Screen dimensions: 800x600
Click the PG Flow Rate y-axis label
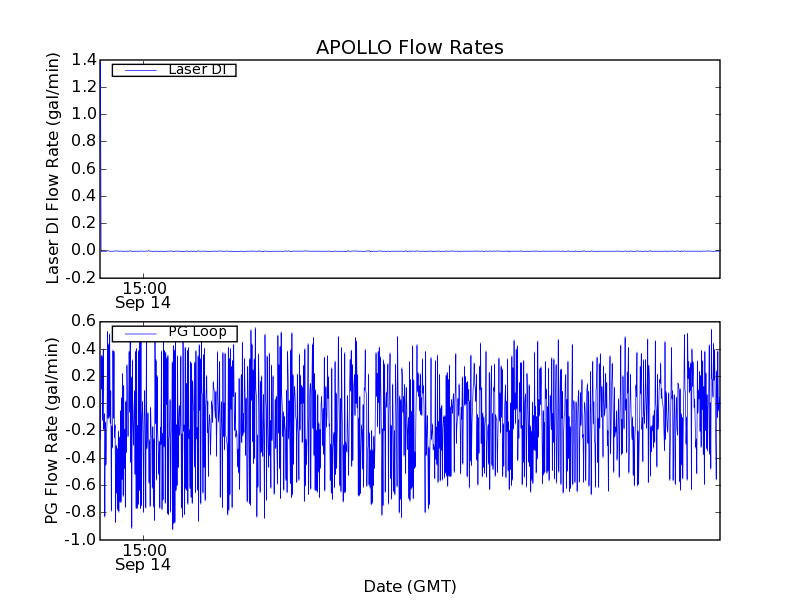[x=54, y=430]
